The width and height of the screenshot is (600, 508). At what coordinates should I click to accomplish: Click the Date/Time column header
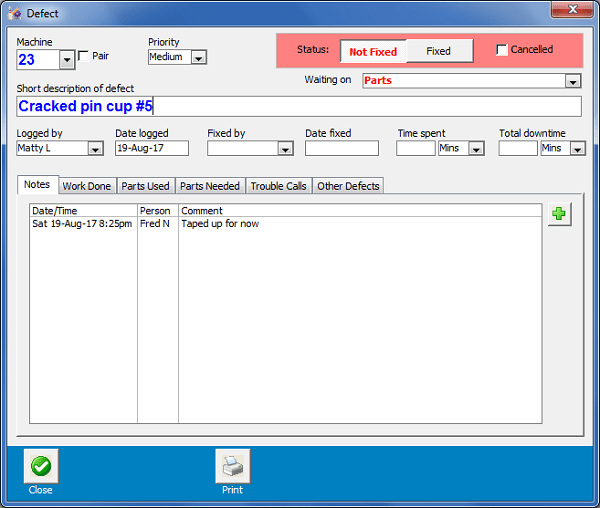click(83, 211)
